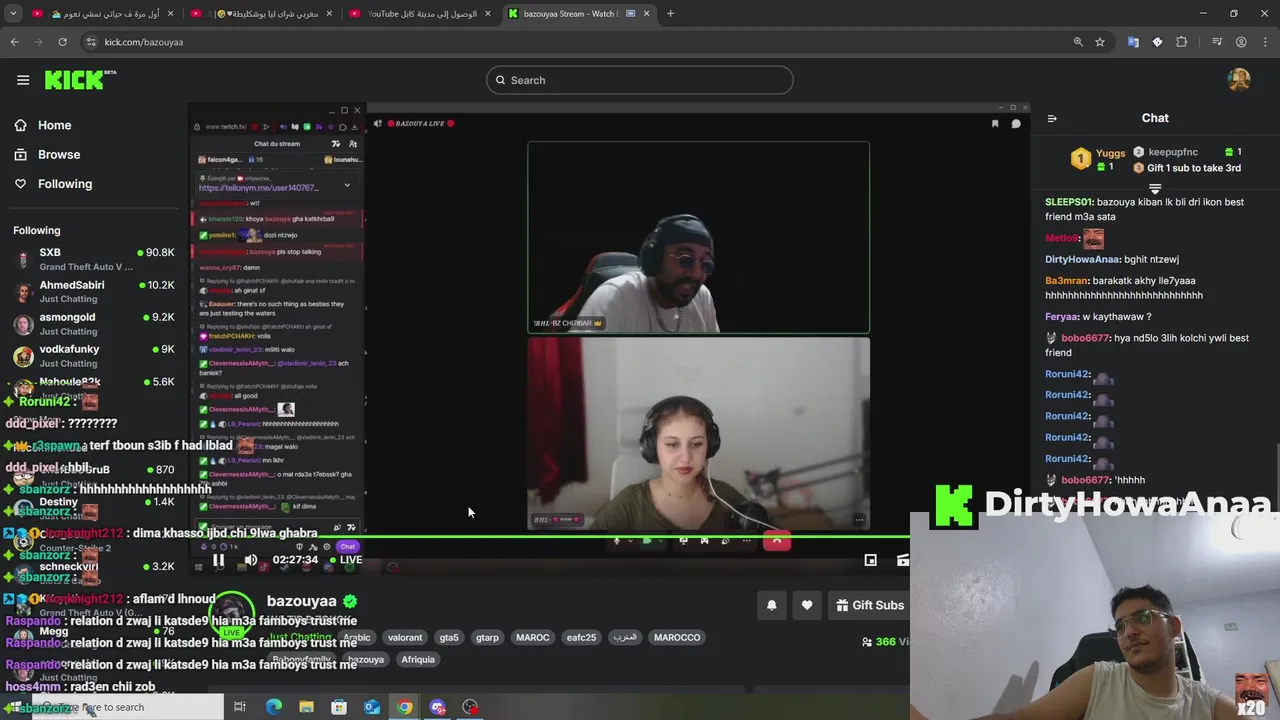Launch Microsoft Edge from taskbar
The width and height of the screenshot is (1280, 720).
coord(274,707)
